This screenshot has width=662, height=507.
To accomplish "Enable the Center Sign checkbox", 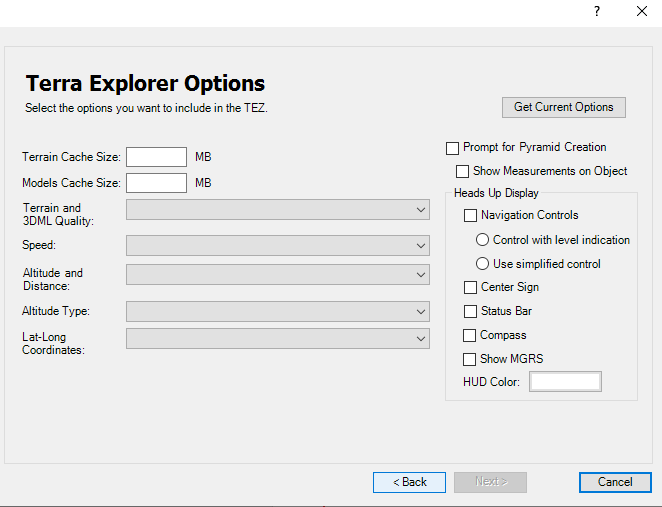I will point(470,287).
